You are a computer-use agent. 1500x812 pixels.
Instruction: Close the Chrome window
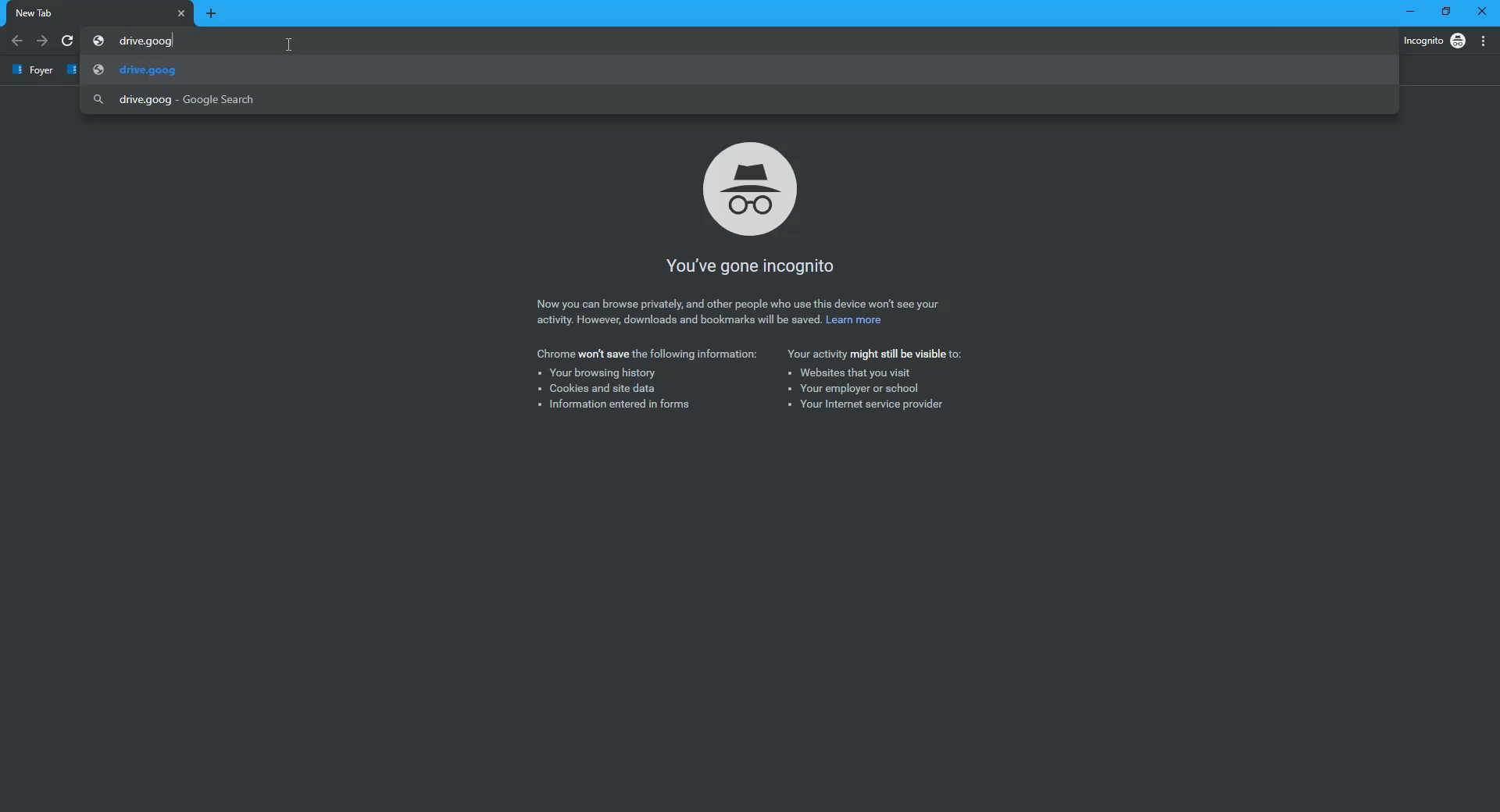click(x=1482, y=12)
